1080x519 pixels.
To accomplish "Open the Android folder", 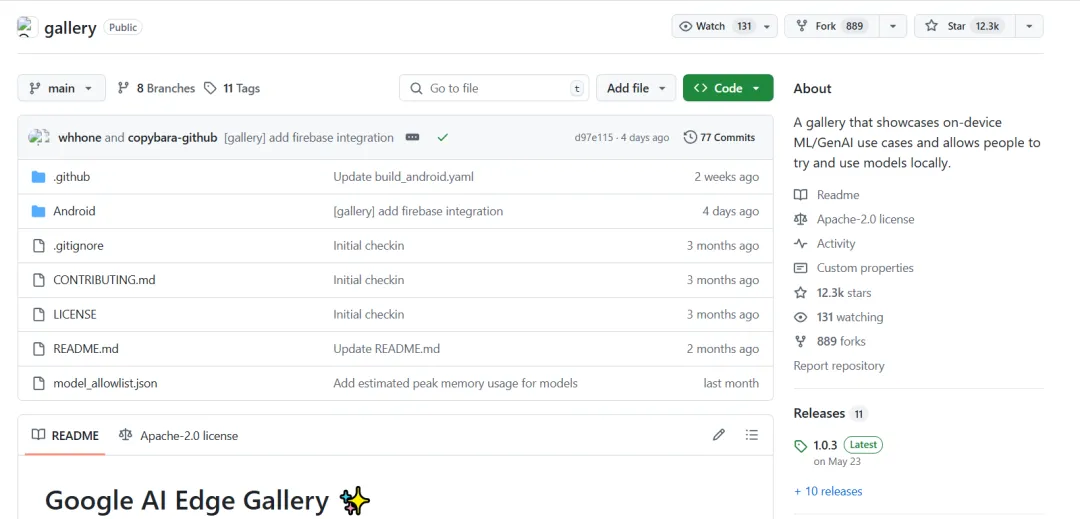I will point(74,211).
